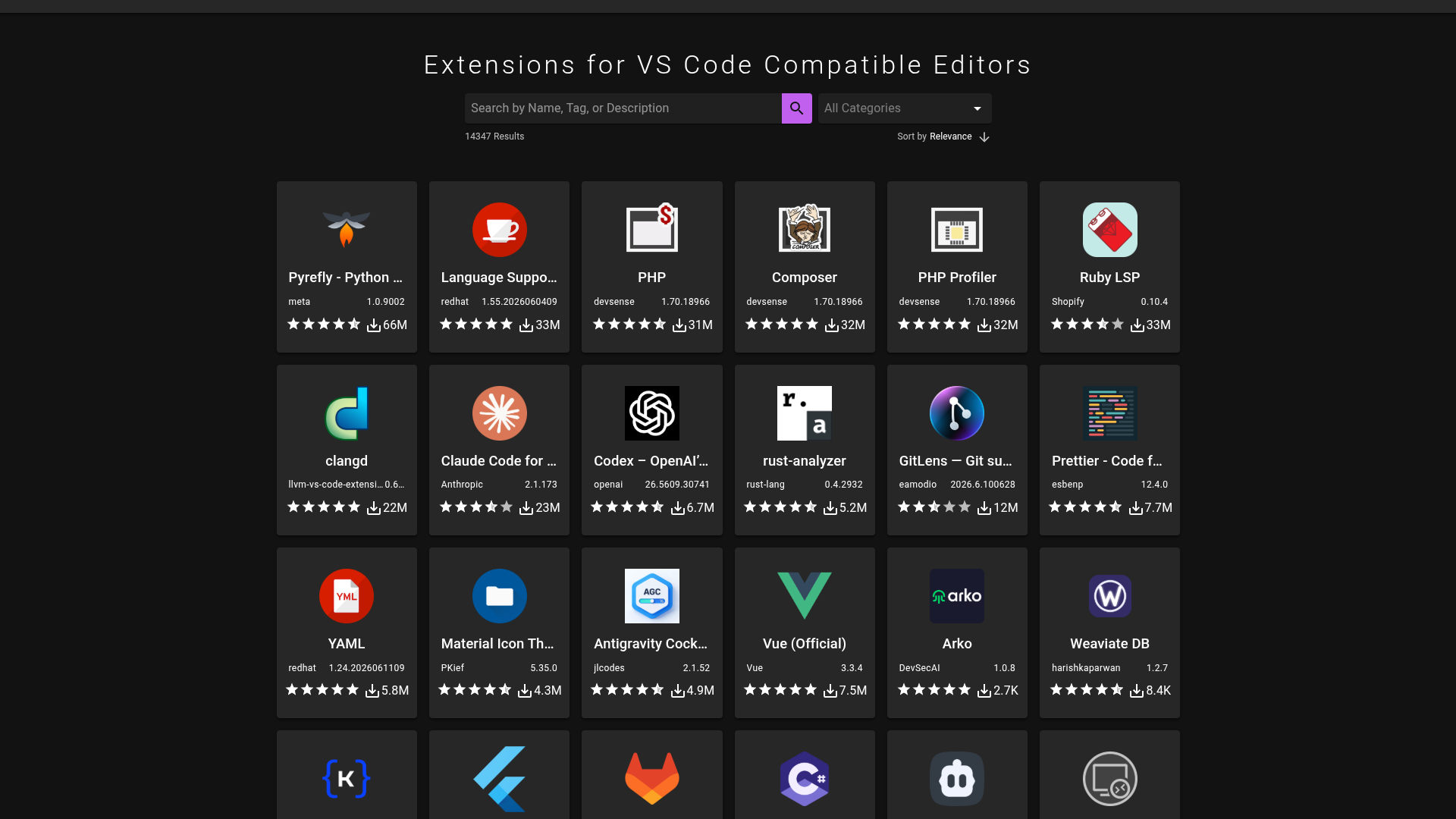Click the Claude Code starburst icon
The width and height of the screenshot is (1456, 819).
tap(499, 413)
